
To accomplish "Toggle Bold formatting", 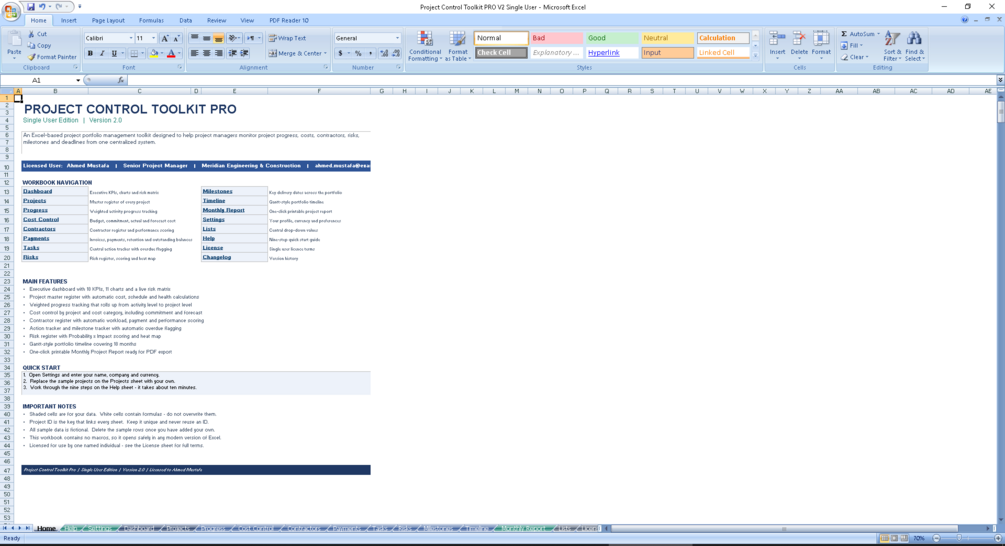I will (90, 53).
